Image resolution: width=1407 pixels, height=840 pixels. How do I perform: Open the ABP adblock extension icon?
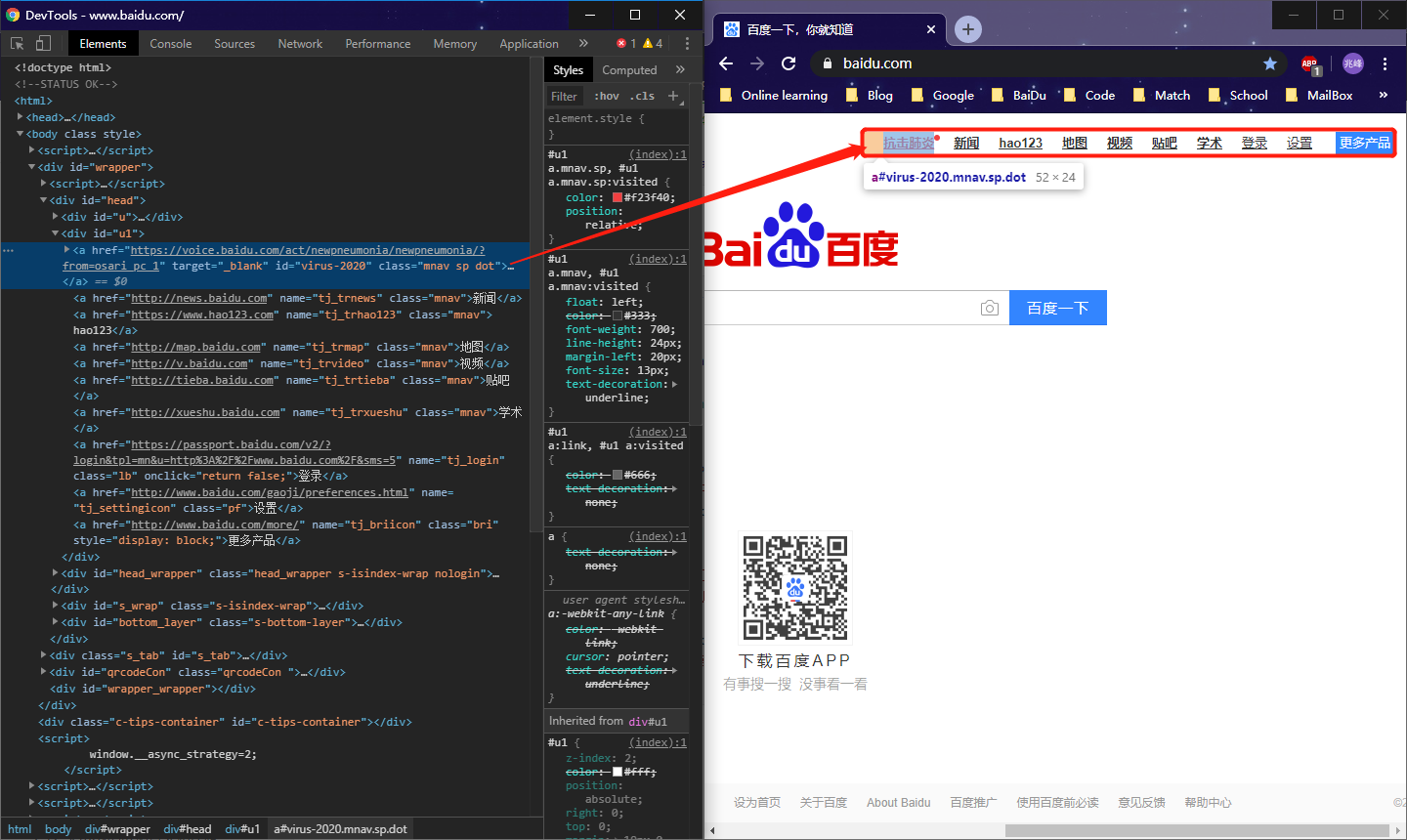click(x=1310, y=63)
